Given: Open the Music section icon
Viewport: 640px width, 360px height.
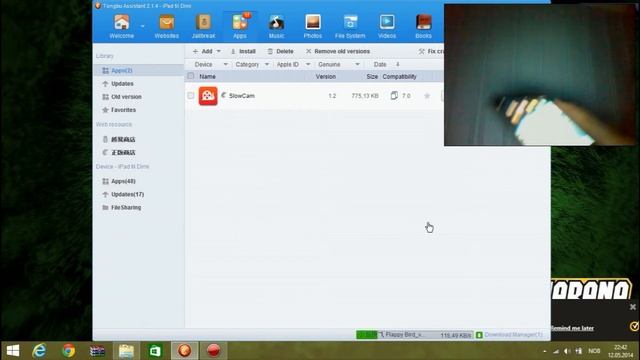Looking at the screenshot, I should tap(276, 26).
